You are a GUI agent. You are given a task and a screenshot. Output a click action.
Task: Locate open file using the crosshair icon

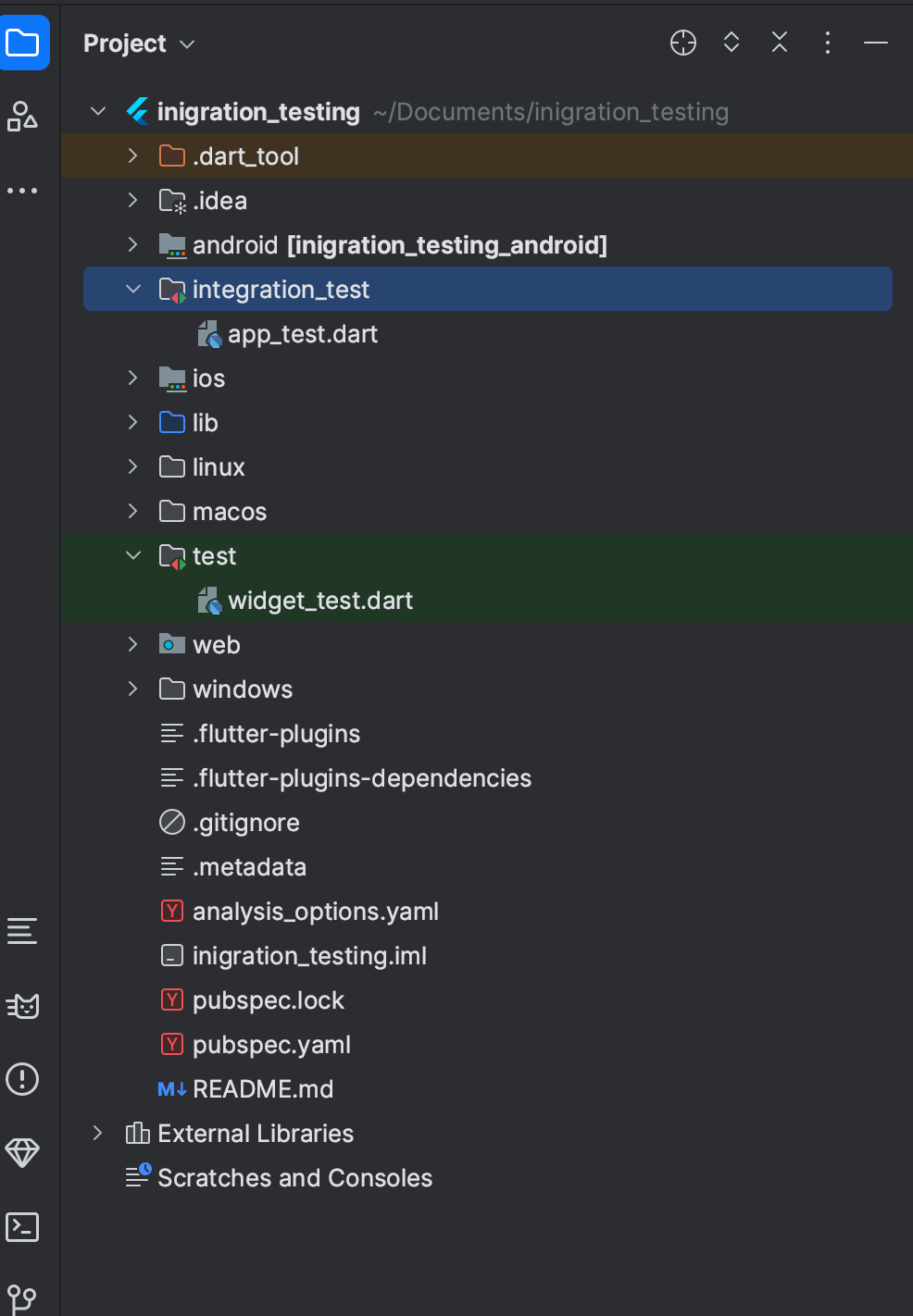[682, 43]
